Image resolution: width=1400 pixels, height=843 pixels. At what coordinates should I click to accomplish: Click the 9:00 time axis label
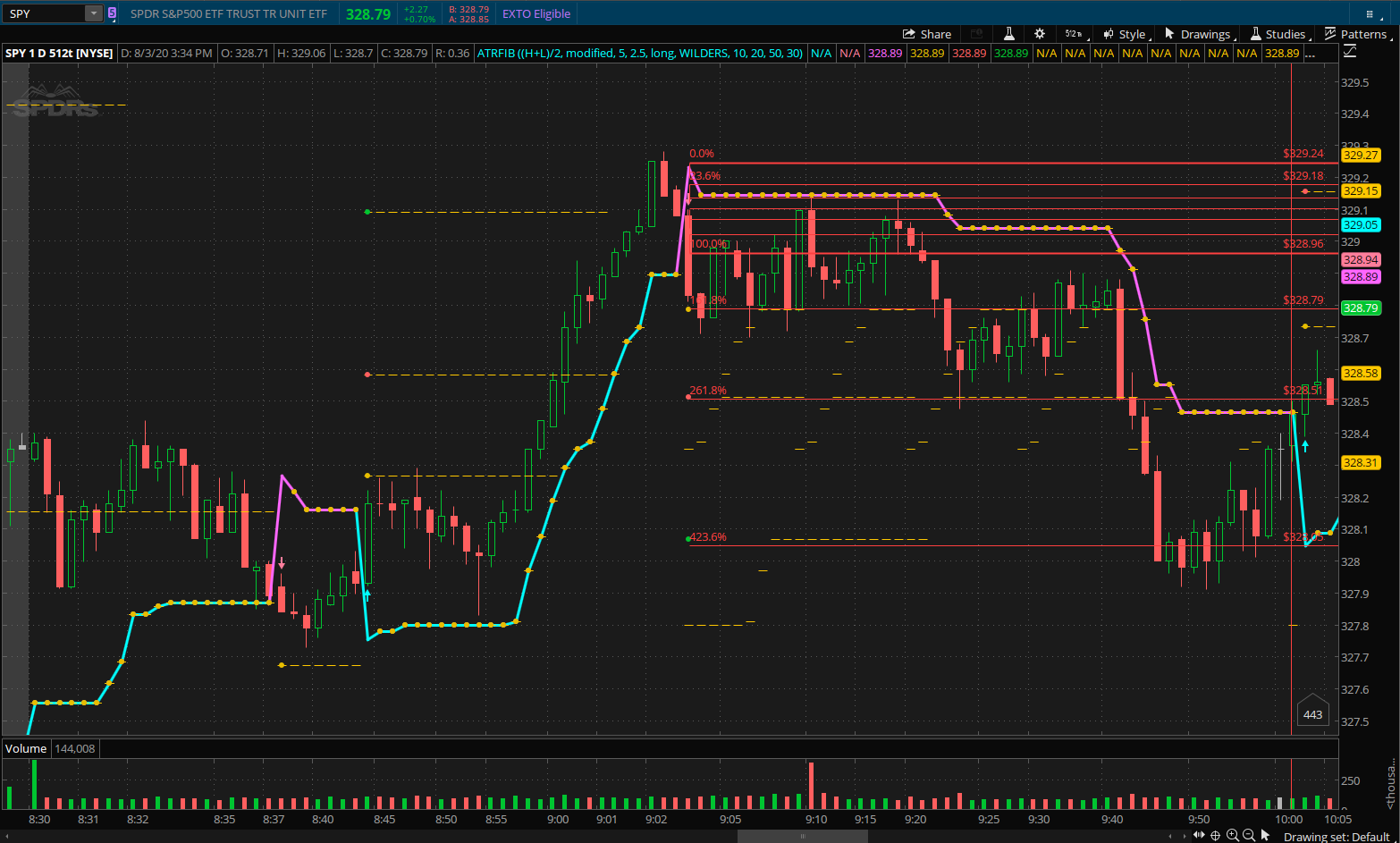click(x=558, y=820)
